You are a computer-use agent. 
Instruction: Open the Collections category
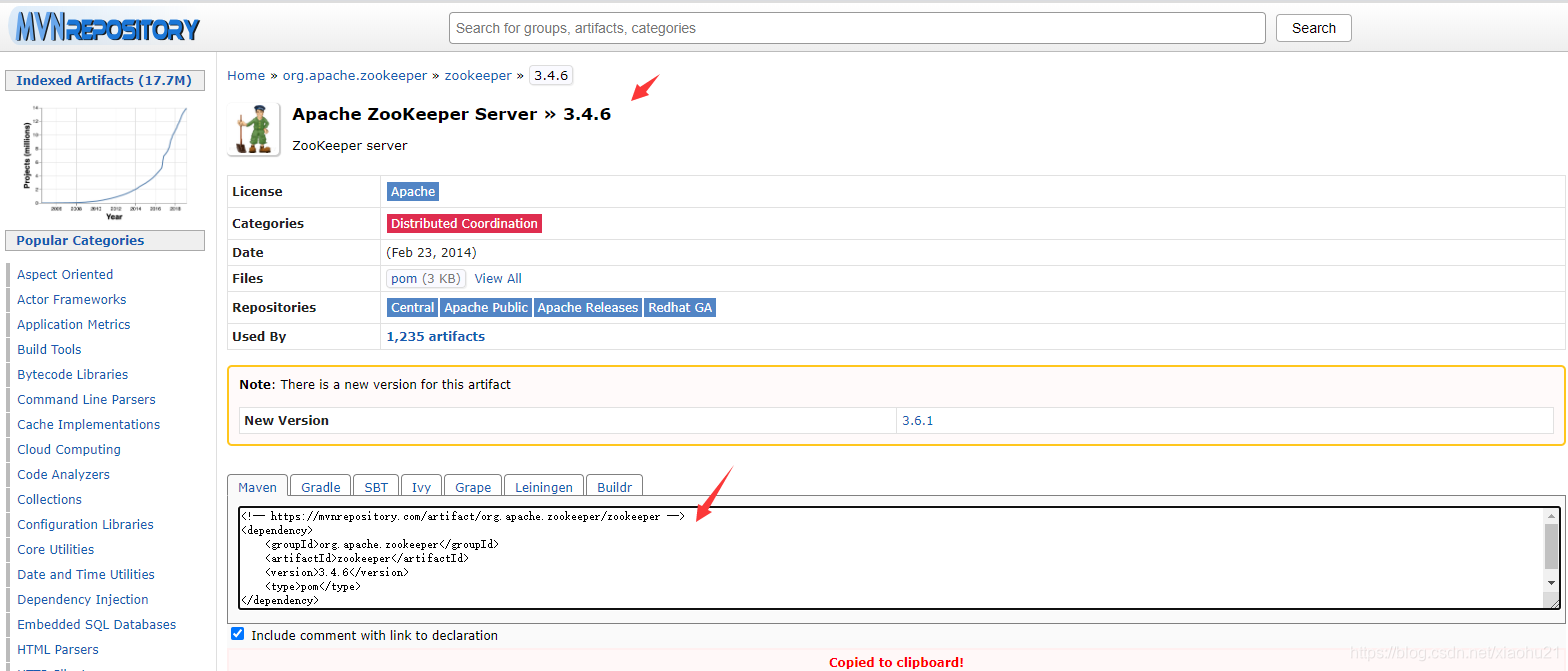50,499
